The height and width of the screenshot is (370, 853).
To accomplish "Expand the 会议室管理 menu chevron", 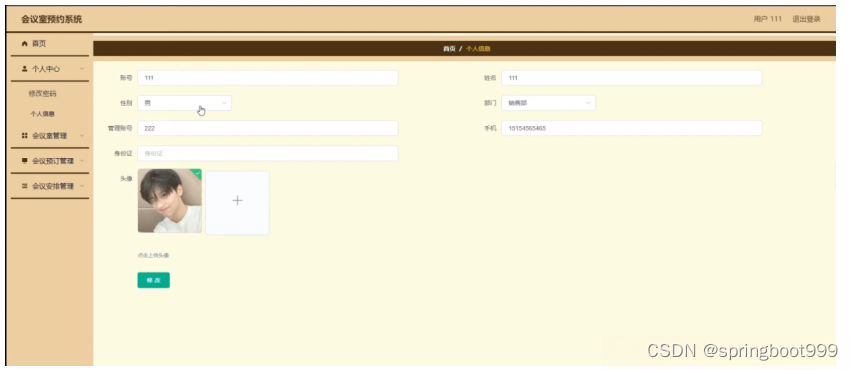I will point(82,135).
